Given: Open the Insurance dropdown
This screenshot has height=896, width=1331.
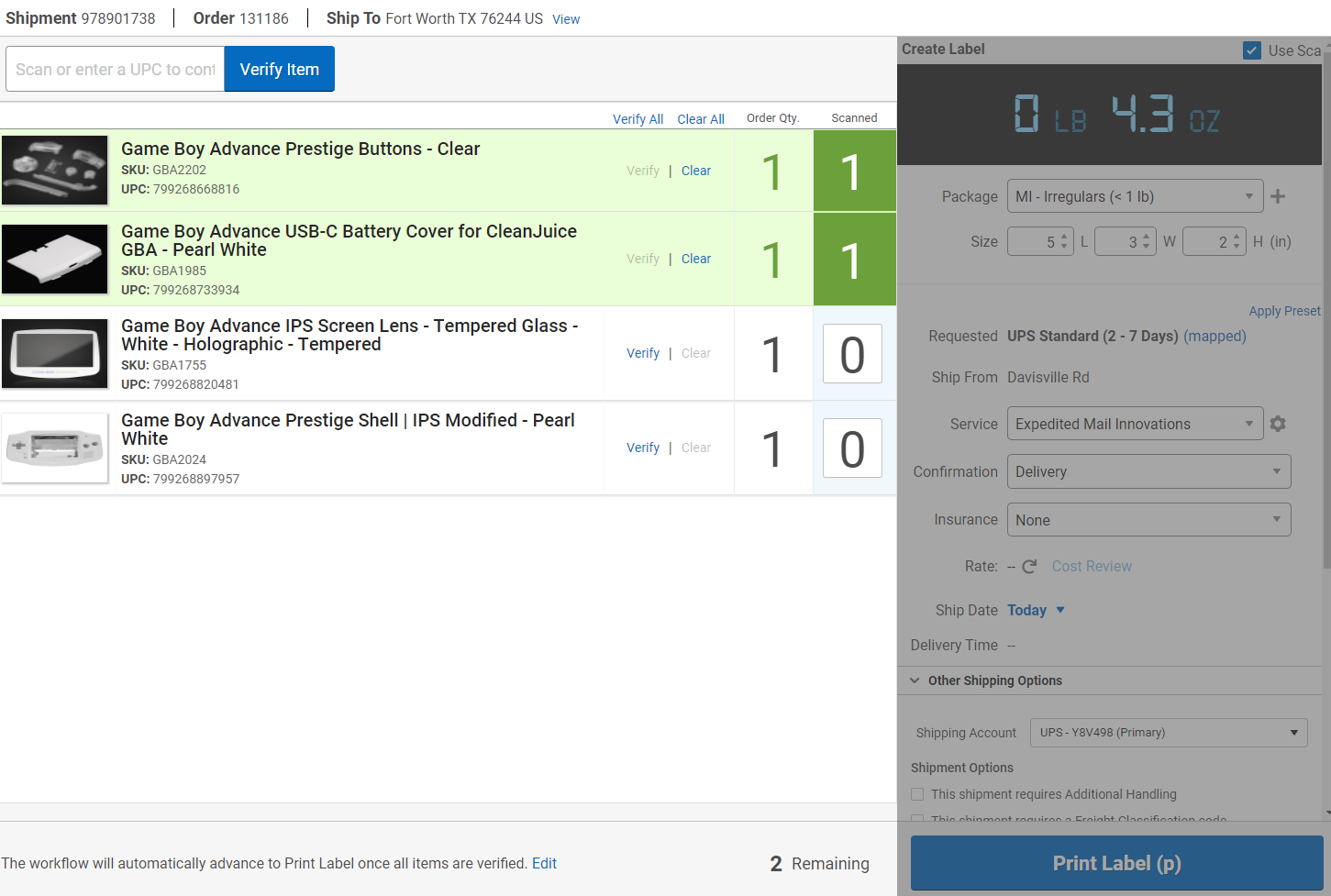Looking at the screenshot, I should (1148, 520).
